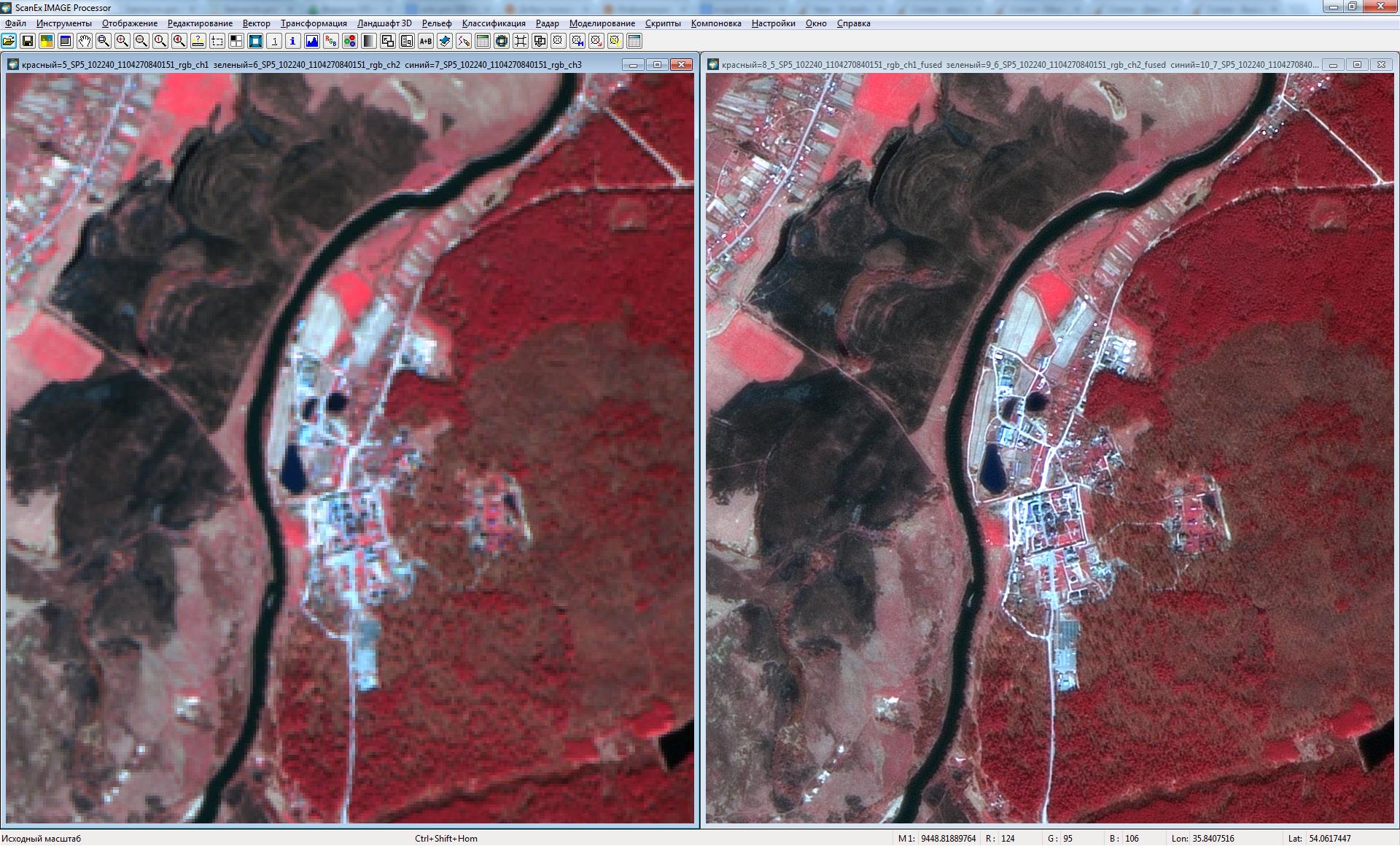The width and height of the screenshot is (1400, 846).
Task: Click the right fused image title bar
Action: tap(1021, 65)
